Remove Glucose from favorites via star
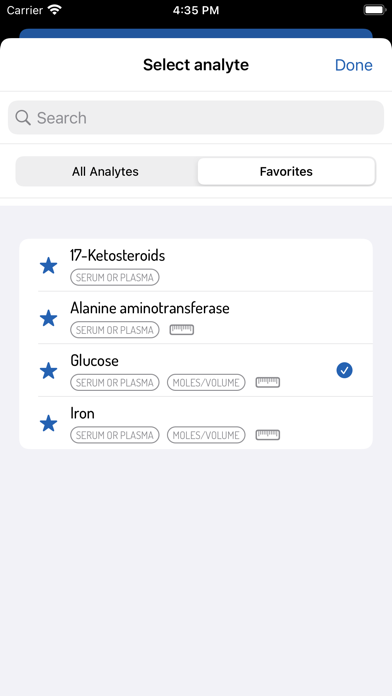This screenshot has height=696, width=392. [x=48, y=371]
